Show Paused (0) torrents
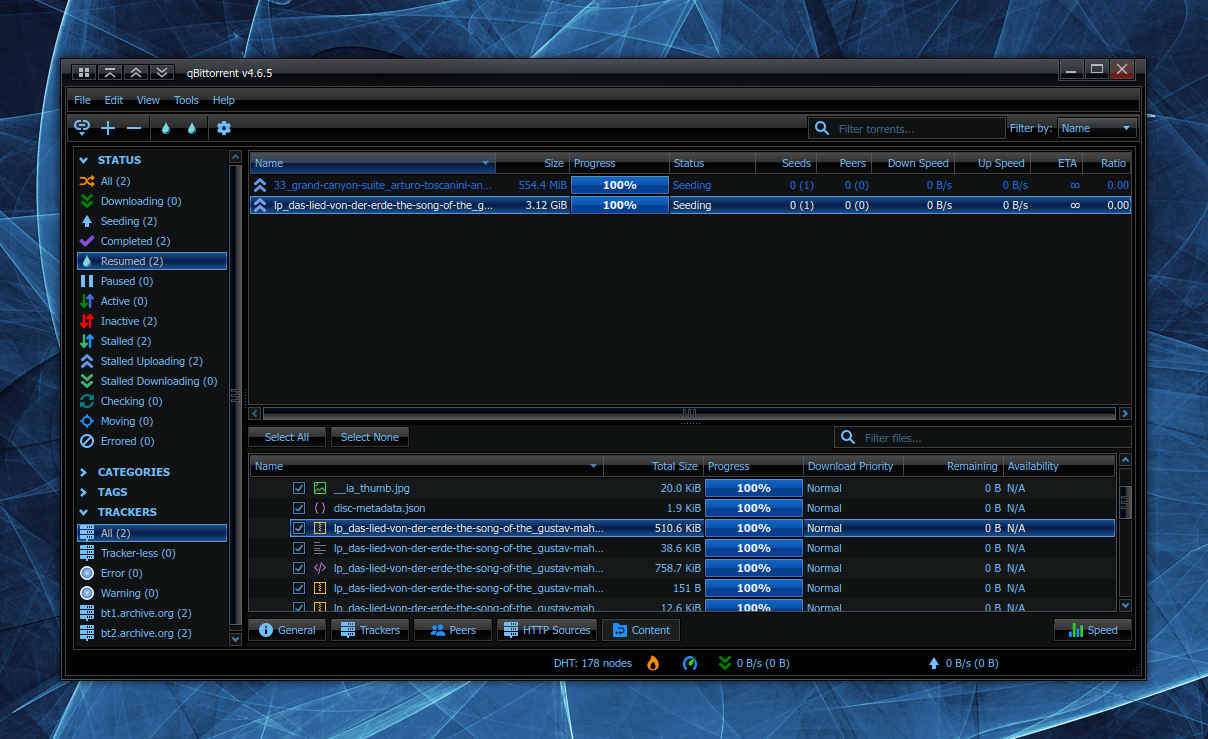 [x=152, y=281]
